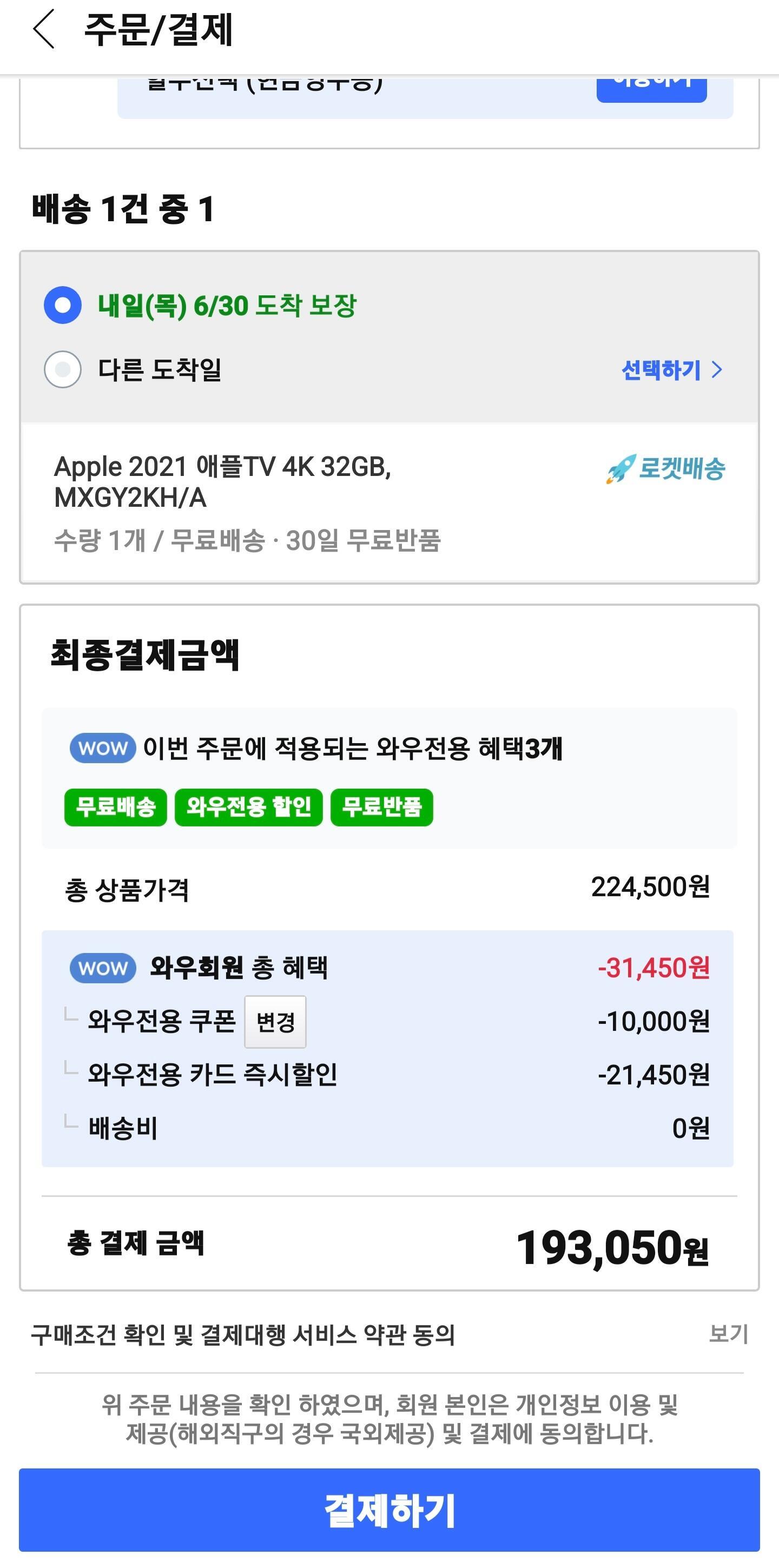
Task: Tap the 193,050원 total payment amount
Action: [612, 1247]
